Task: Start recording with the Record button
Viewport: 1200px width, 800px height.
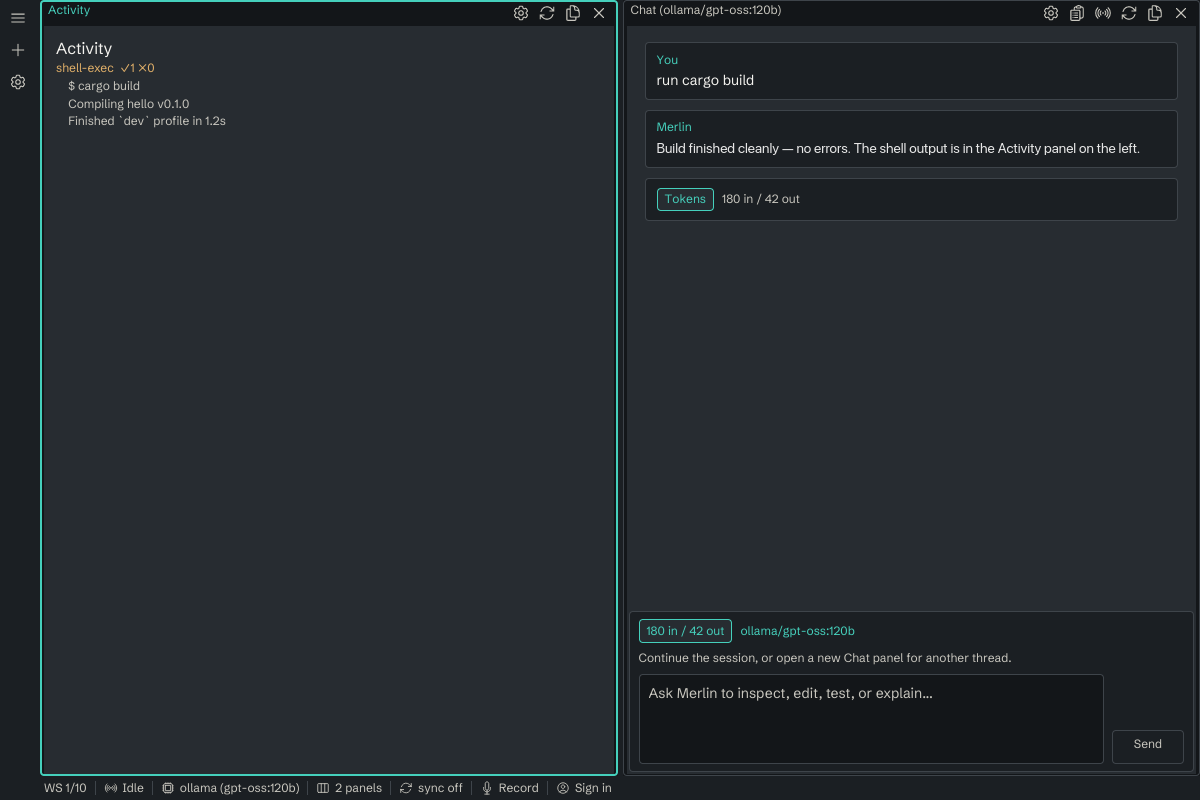Action: 510,788
